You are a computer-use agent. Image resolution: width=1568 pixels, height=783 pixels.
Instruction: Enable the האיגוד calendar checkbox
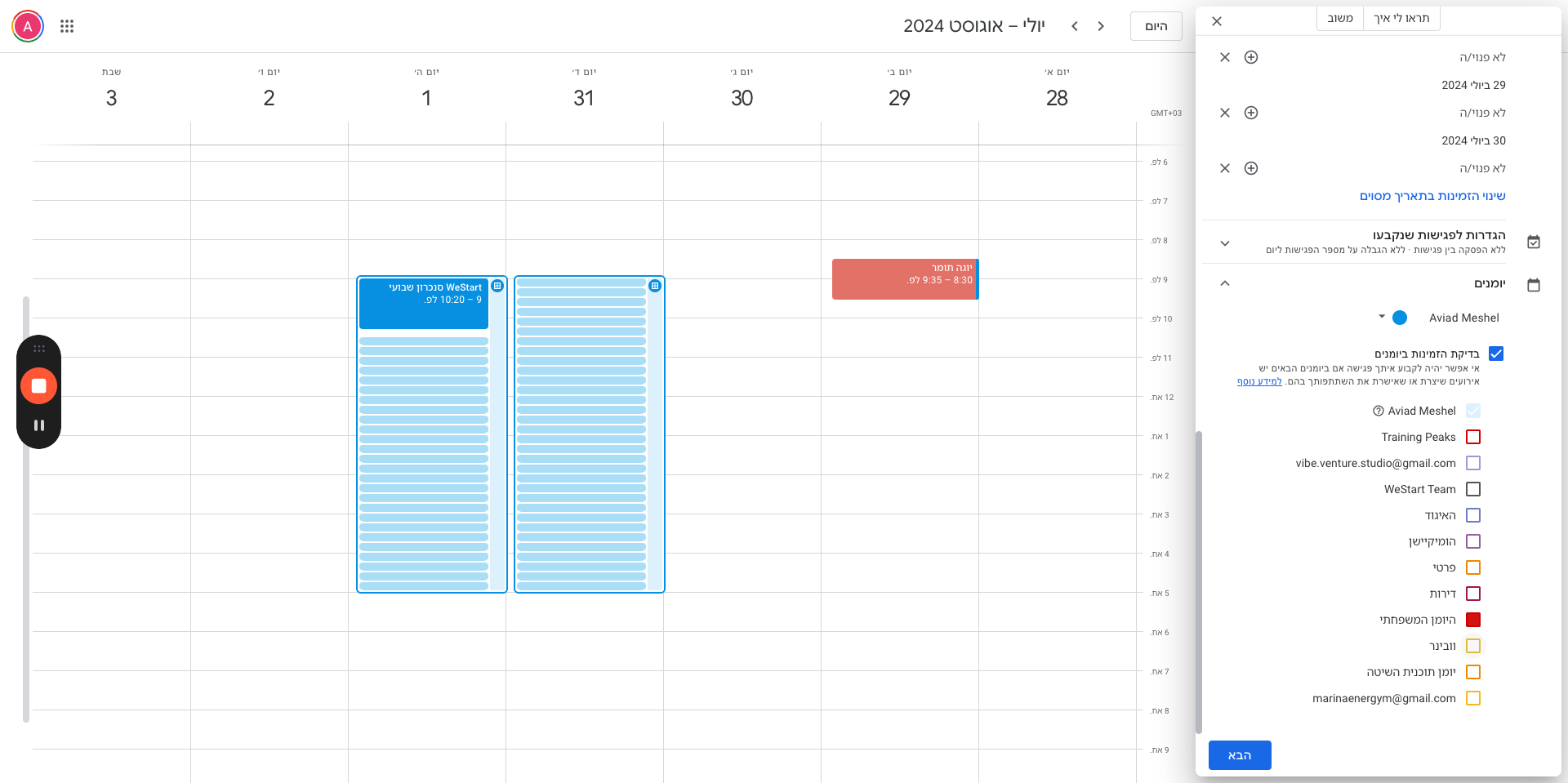[x=1473, y=515]
